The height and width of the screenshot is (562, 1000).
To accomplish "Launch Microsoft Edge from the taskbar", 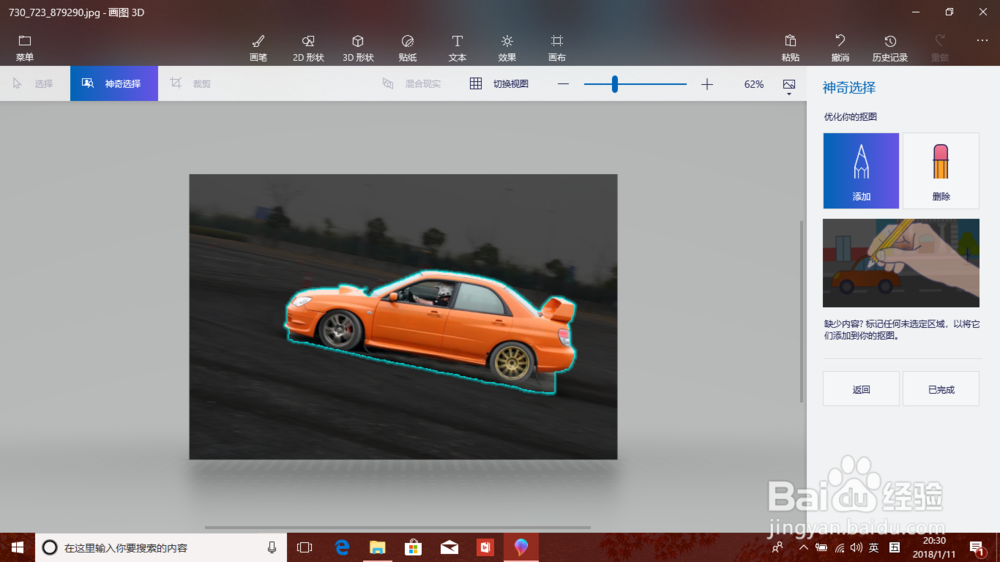I will click(342, 547).
